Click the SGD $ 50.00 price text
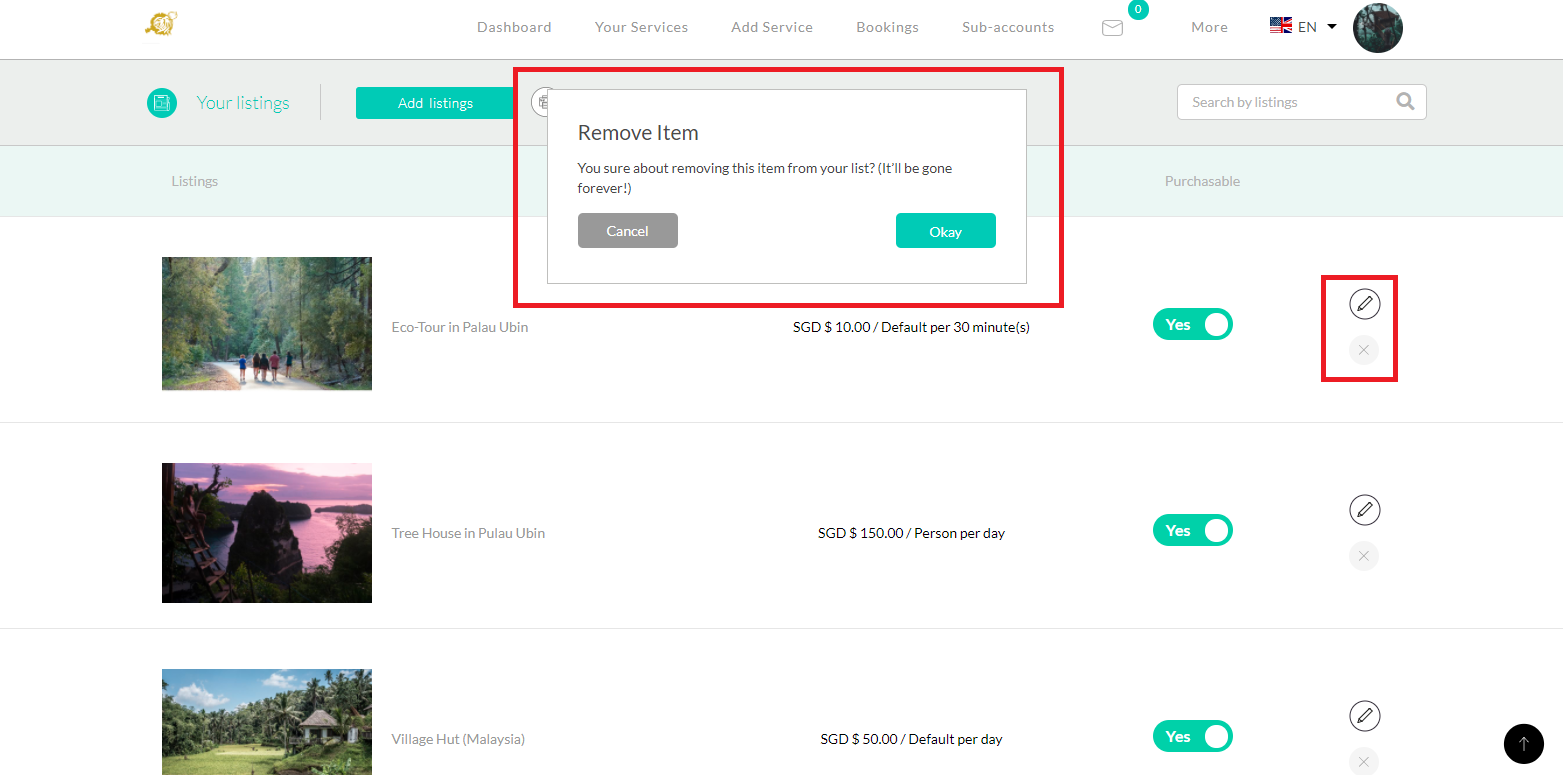 pos(911,739)
